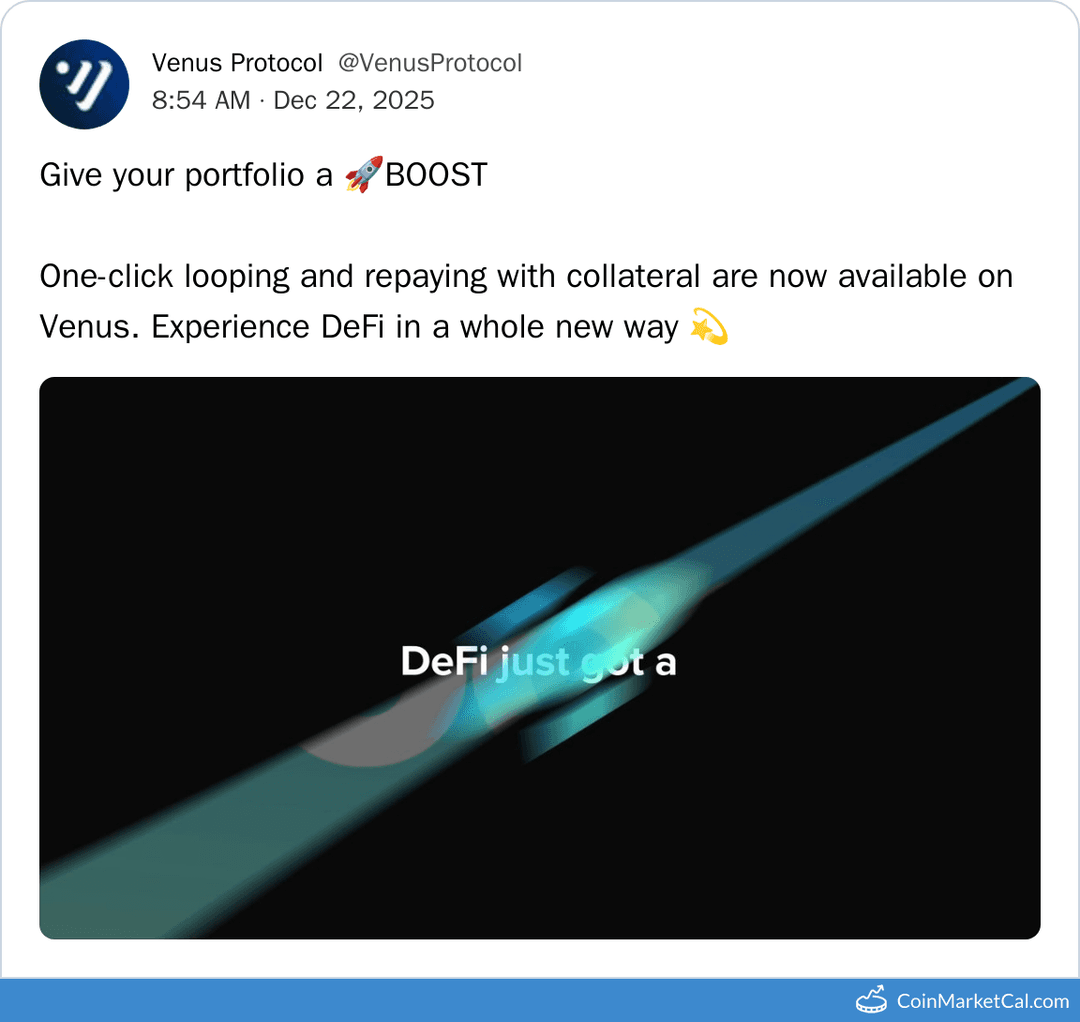Click the word BOOST in the tweet
Screen dimensions: 1080x1022
click(x=436, y=175)
